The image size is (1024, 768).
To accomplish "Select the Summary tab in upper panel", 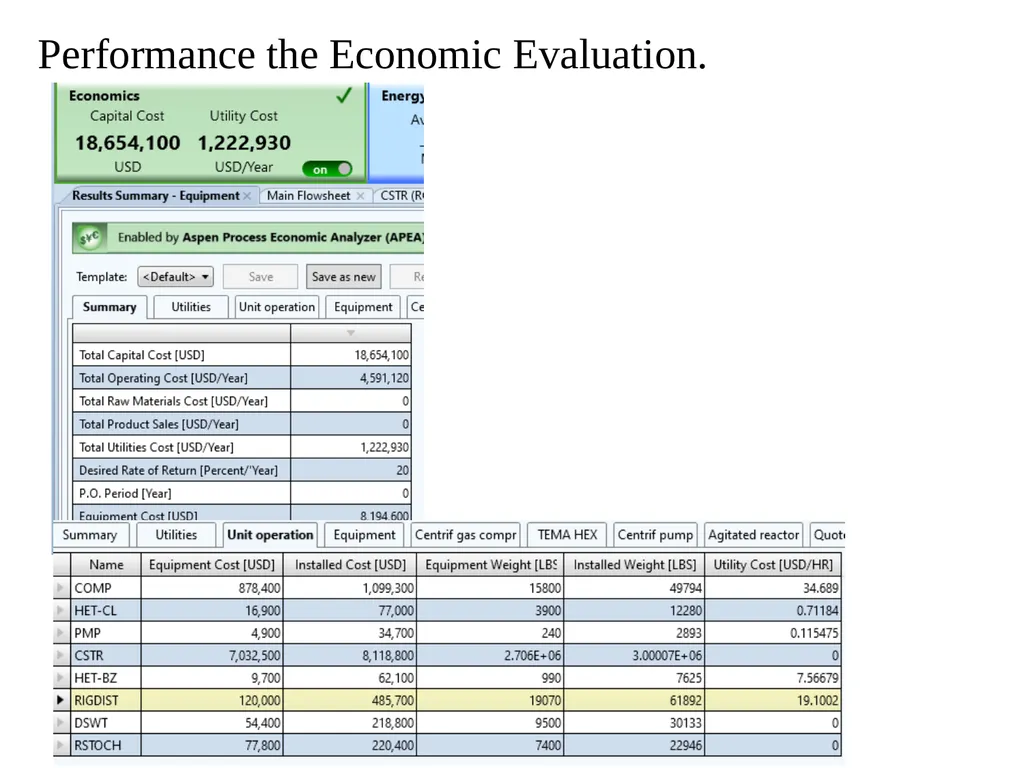I will click(110, 307).
